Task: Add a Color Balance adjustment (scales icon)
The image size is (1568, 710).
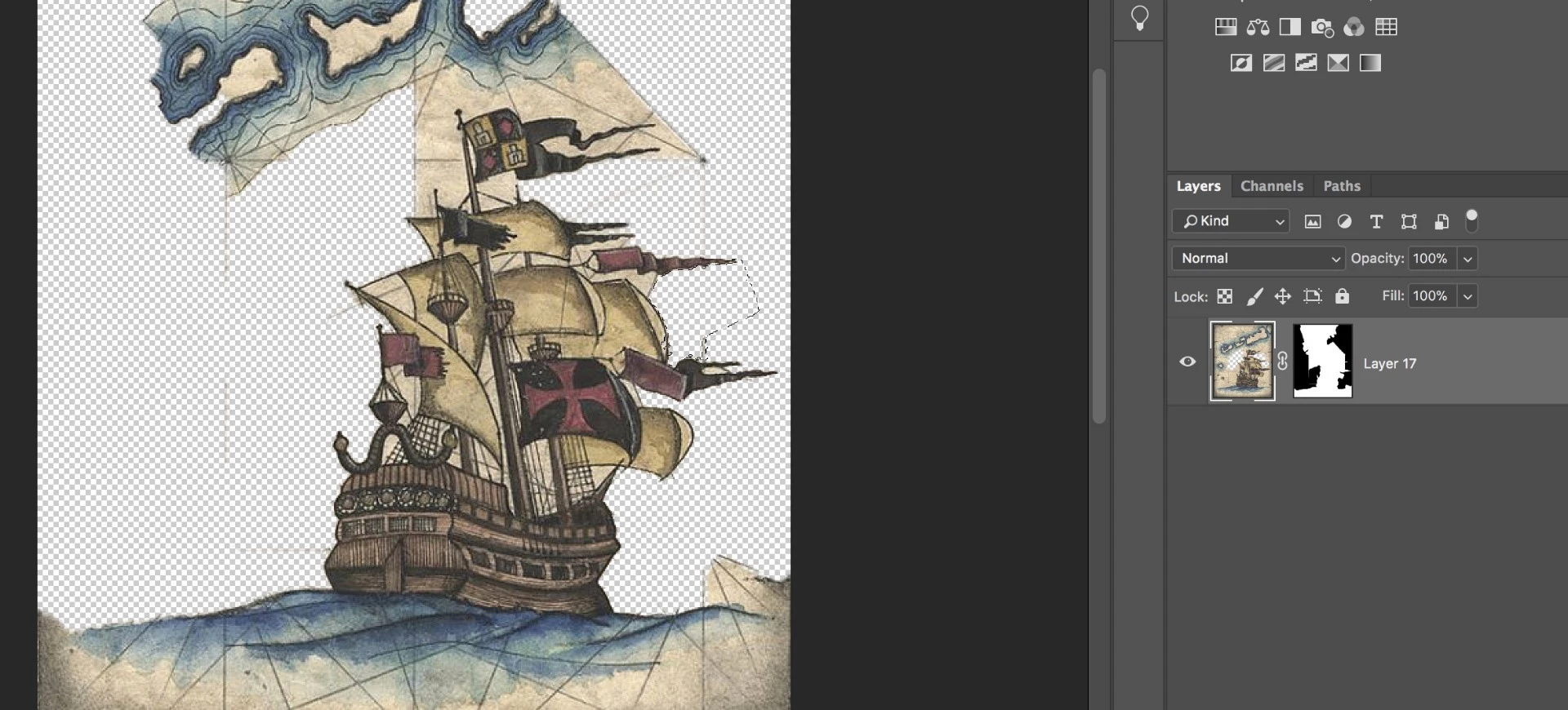Action: click(x=1258, y=27)
